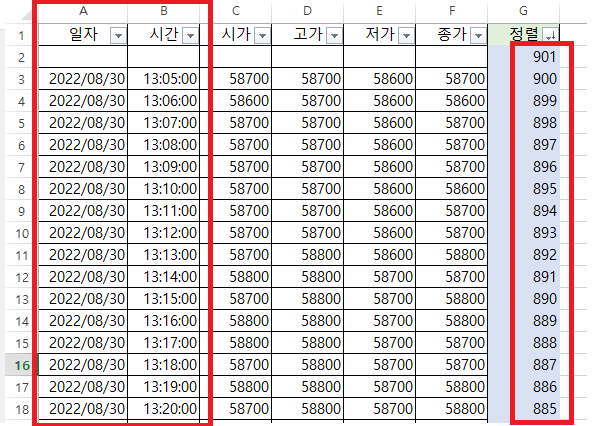Select column C header
Screen dimensions: 592x426
tap(236, 11)
